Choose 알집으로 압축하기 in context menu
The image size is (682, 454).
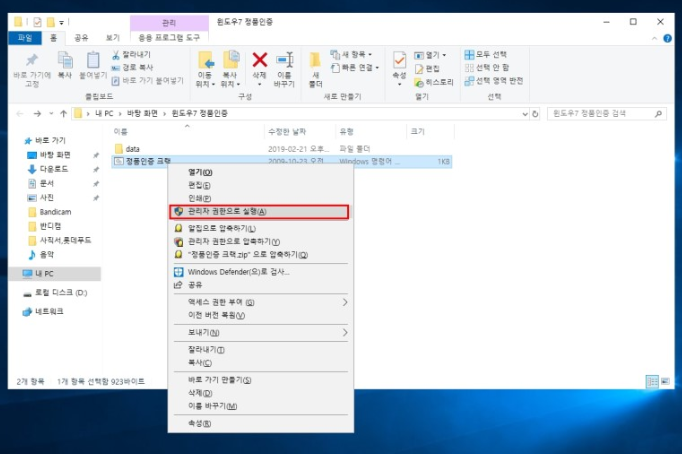pyautogui.click(x=261, y=228)
